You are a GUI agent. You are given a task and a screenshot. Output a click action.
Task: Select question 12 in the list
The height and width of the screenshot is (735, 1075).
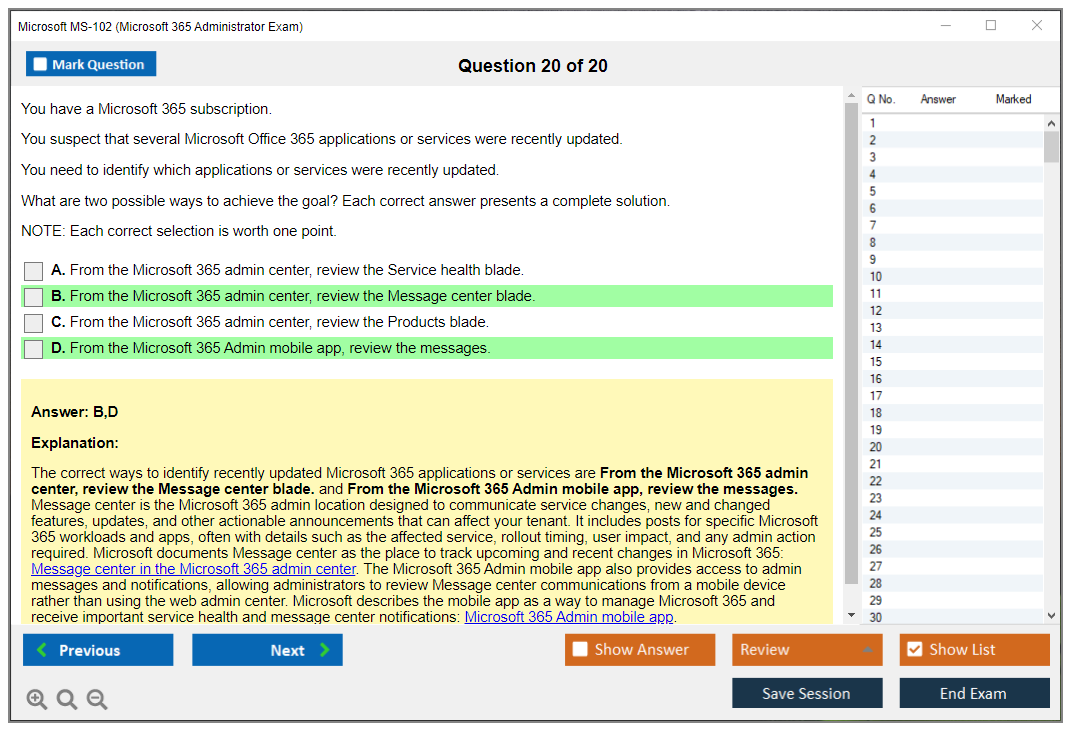coord(953,311)
